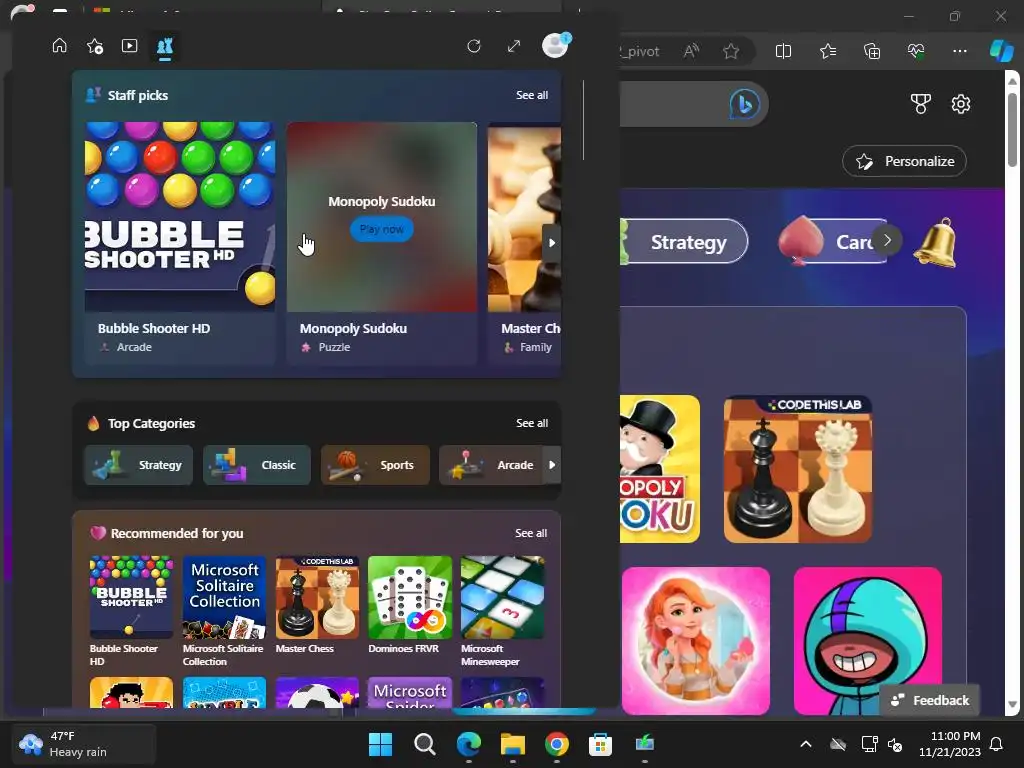Open Collections in Edge toolbar
The width and height of the screenshot is (1024, 768).
pyautogui.click(x=872, y=51)
